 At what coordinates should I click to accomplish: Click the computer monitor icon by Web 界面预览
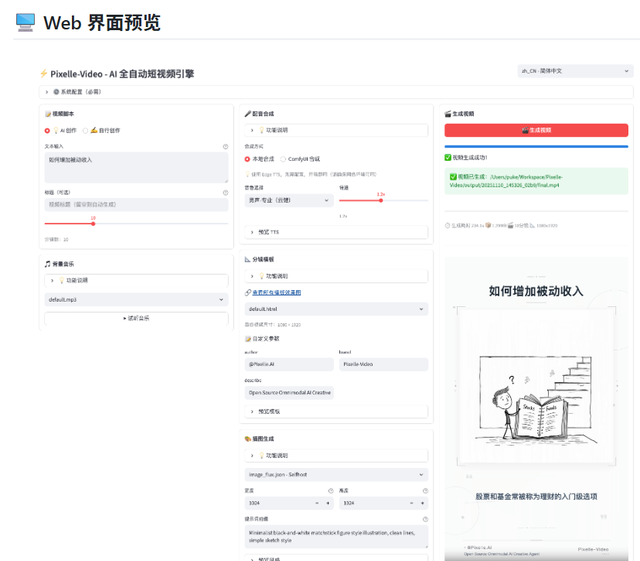pos(25,22)
